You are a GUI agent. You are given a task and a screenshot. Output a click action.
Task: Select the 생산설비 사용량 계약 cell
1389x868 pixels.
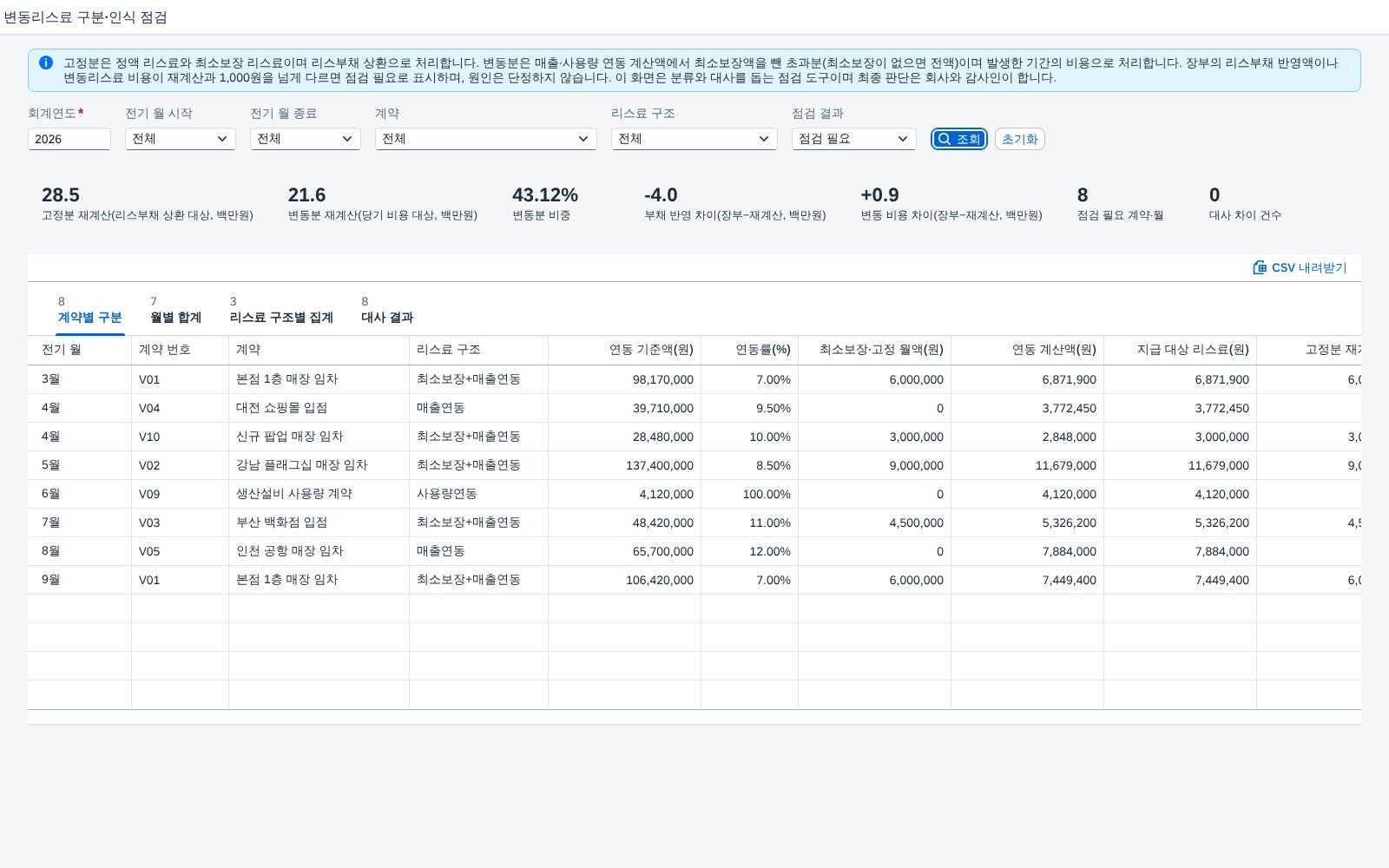319,494
